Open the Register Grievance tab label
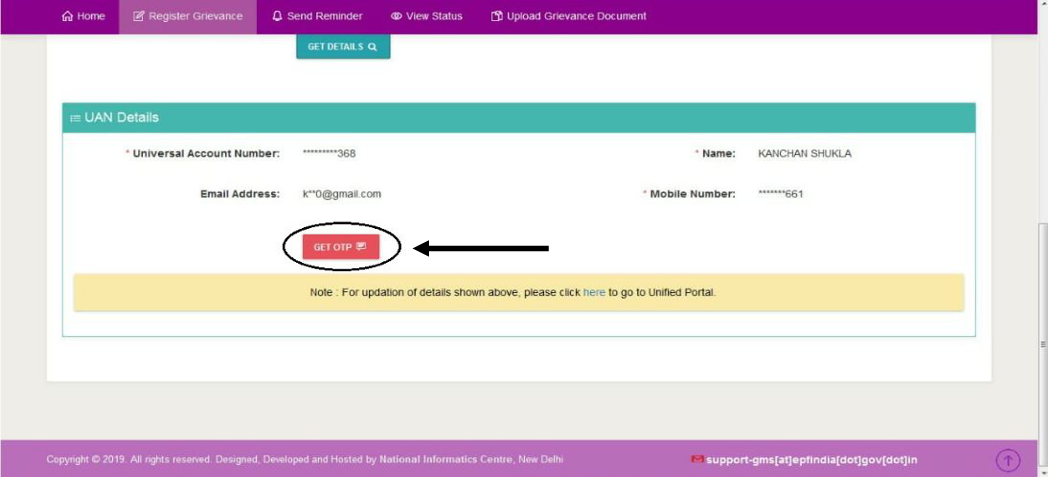This screenshot has height=477, width=1048. [x=195, y=16]
